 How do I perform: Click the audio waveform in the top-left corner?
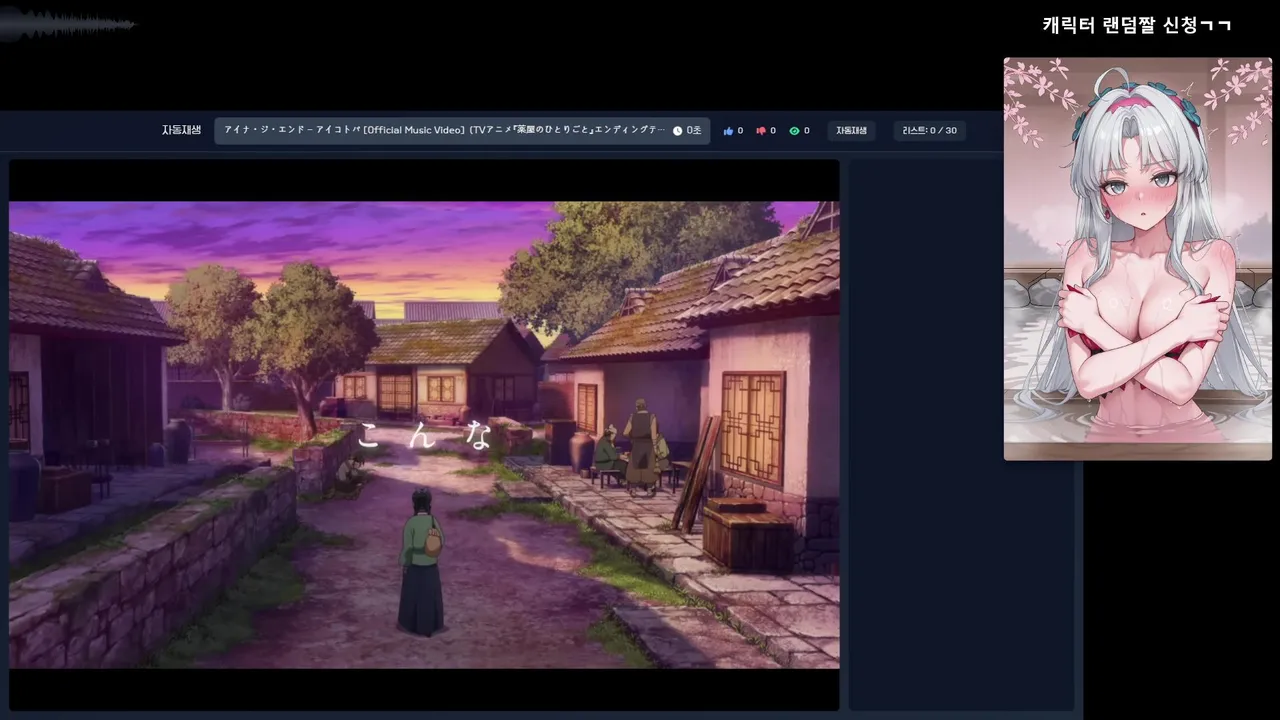pyautogui.click(x=68, y=24)
